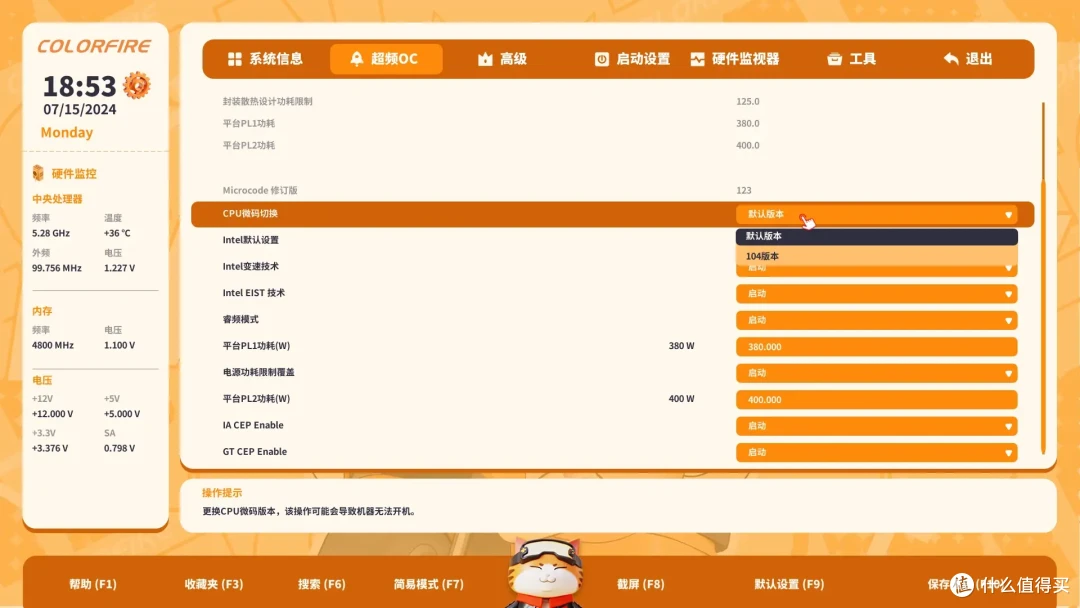Viewport: 1080px width, 608px height.
Task: Open the 睿频模式 dropdown
Action: pos(876,320)
